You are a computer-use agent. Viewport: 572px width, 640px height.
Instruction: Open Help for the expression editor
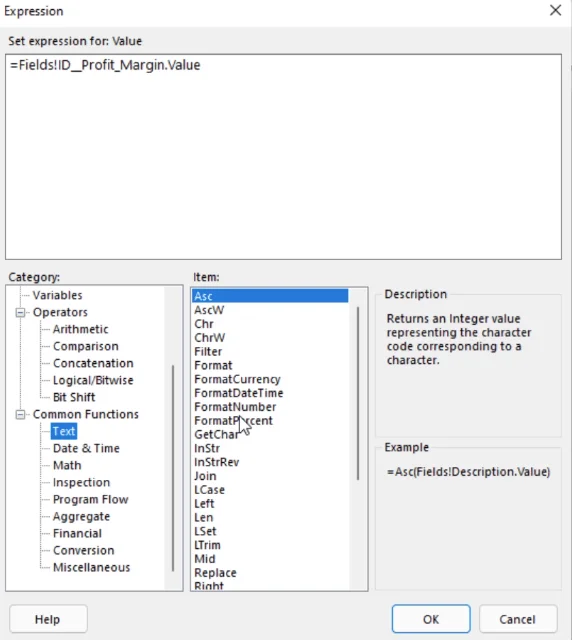coord(48,619)
